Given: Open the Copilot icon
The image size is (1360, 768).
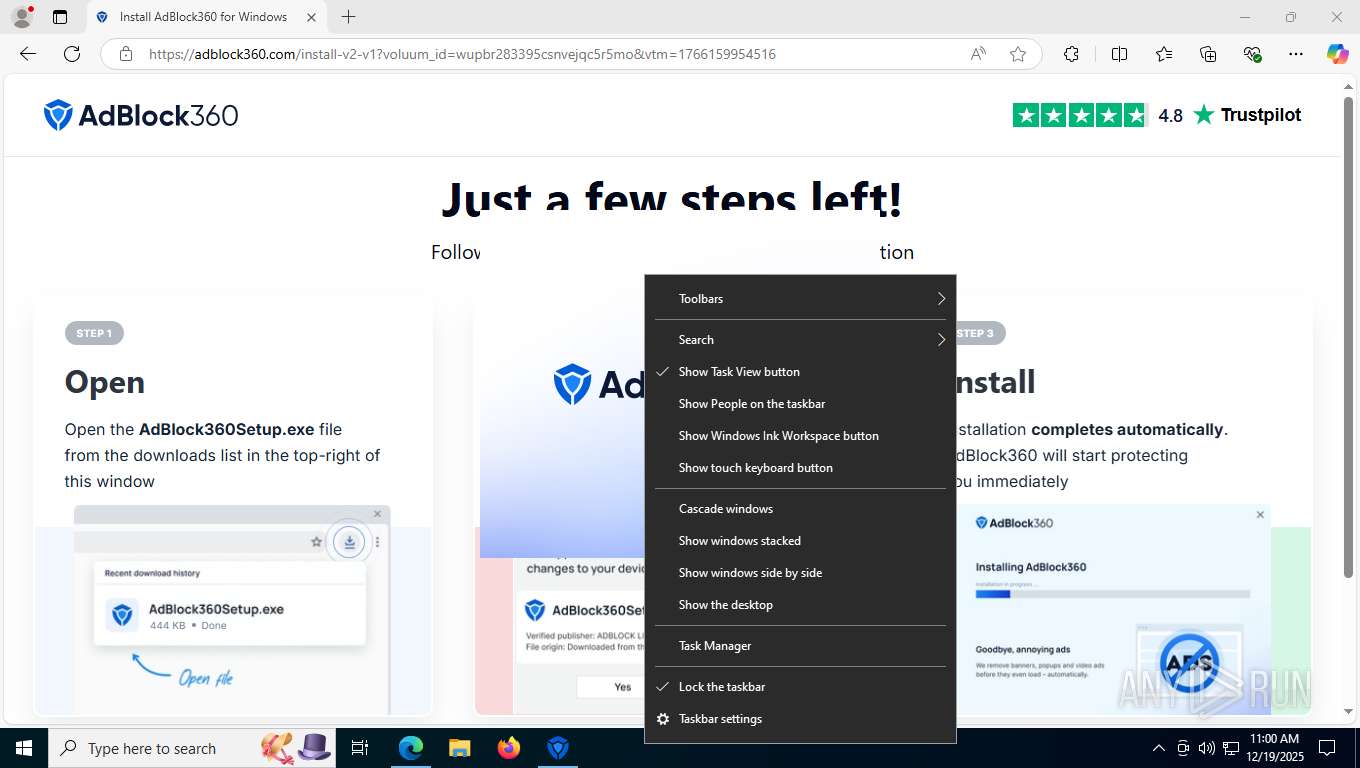Looking at the screenshot, I should click(x=1338, y=54).
